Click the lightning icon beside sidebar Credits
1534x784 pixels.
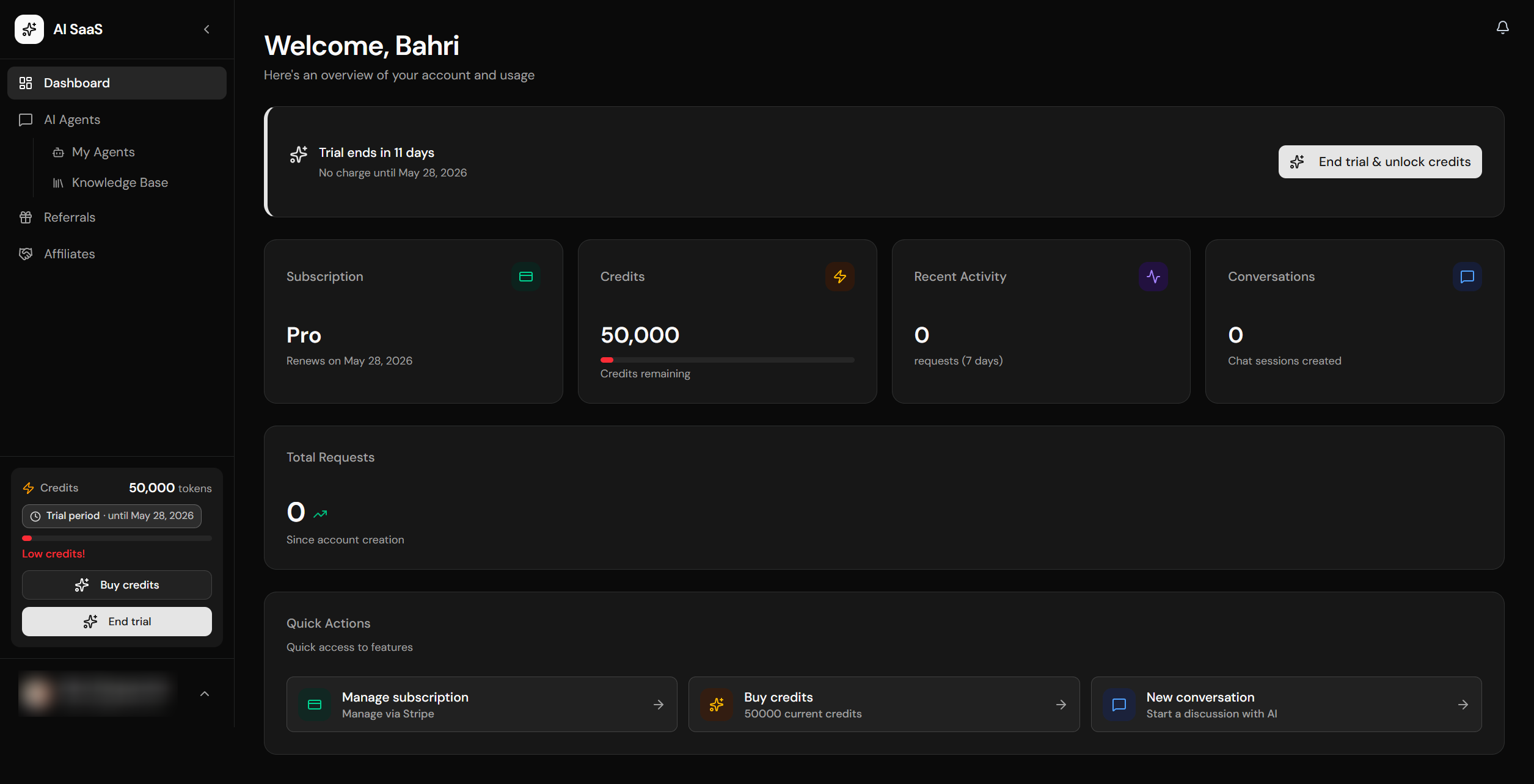28,488
